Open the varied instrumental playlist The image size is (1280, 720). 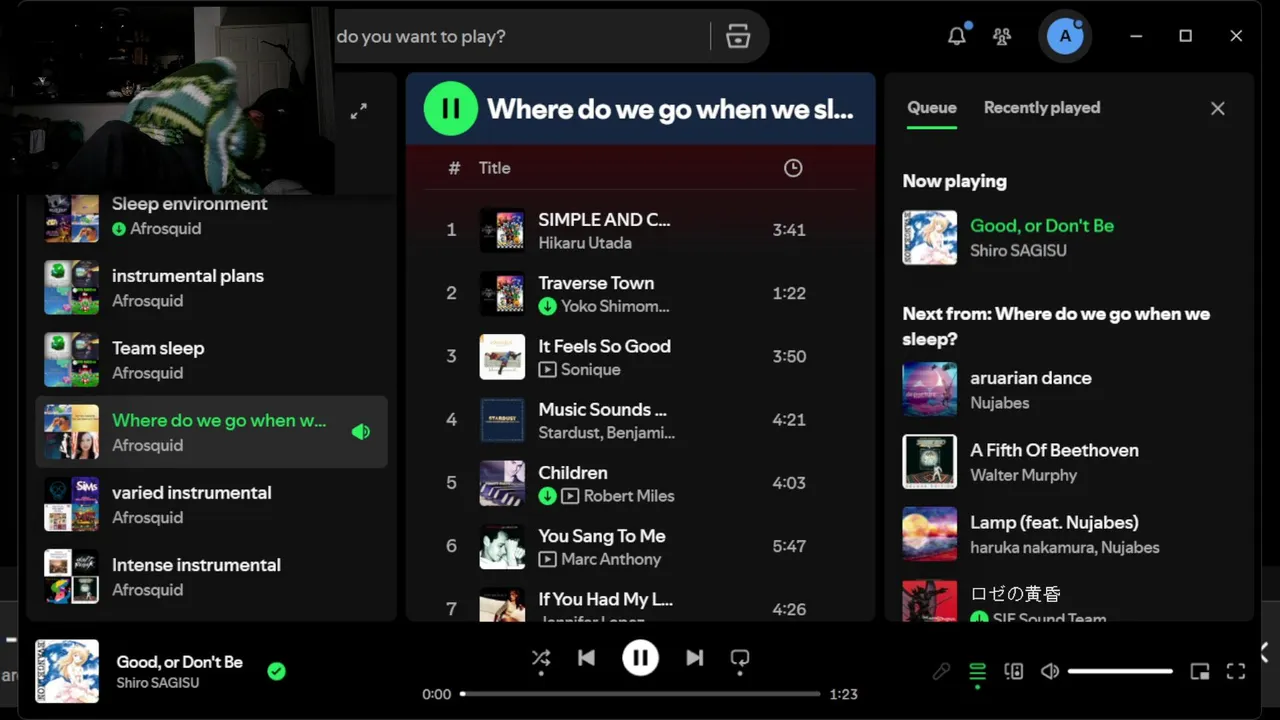(x=211, y=504)
